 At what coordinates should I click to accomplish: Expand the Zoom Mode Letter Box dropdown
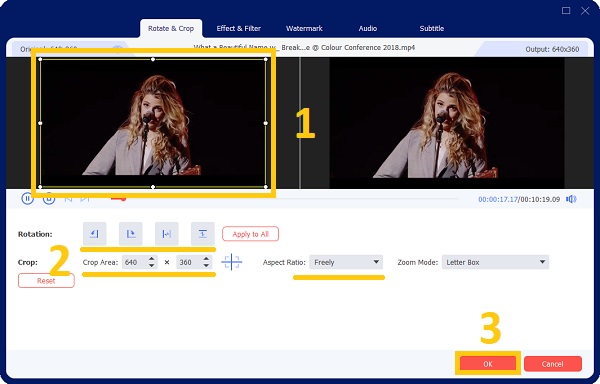point(495,262)
